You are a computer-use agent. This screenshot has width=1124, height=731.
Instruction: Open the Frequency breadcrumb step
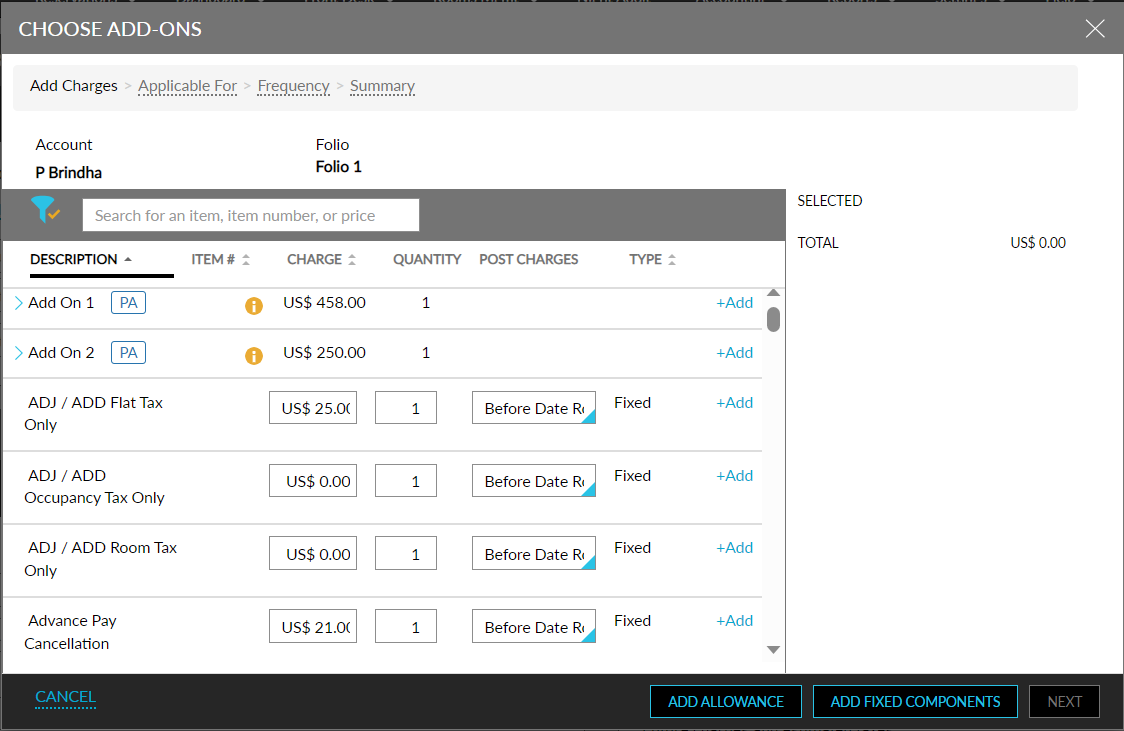tap(293, 86)
